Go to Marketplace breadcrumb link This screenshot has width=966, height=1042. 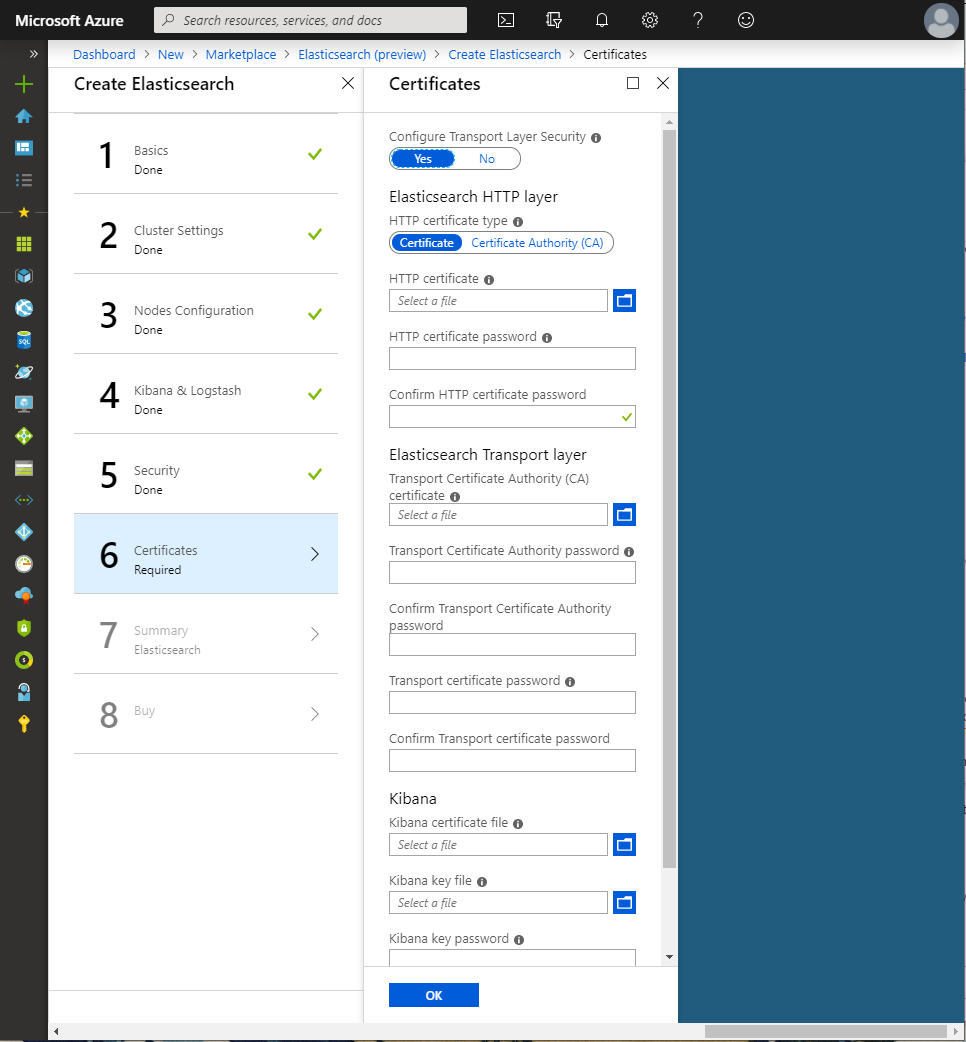pyautogui.click(x=241, y=55)
